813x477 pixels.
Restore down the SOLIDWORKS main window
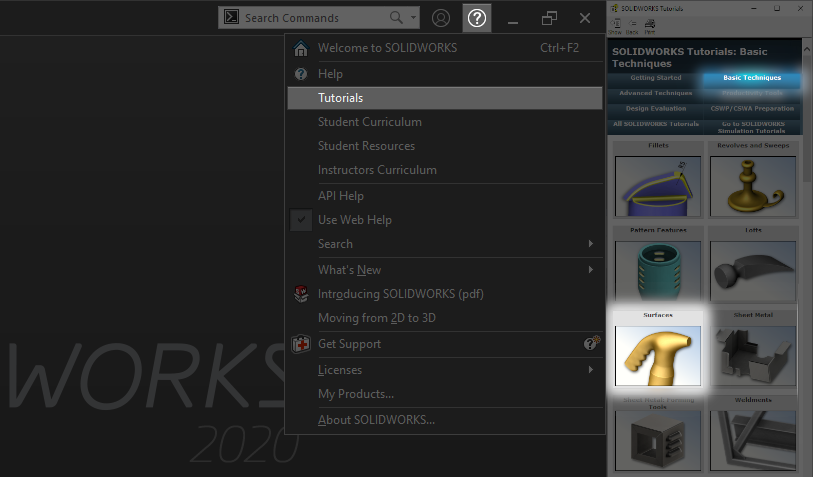click(x=549, y=18)
